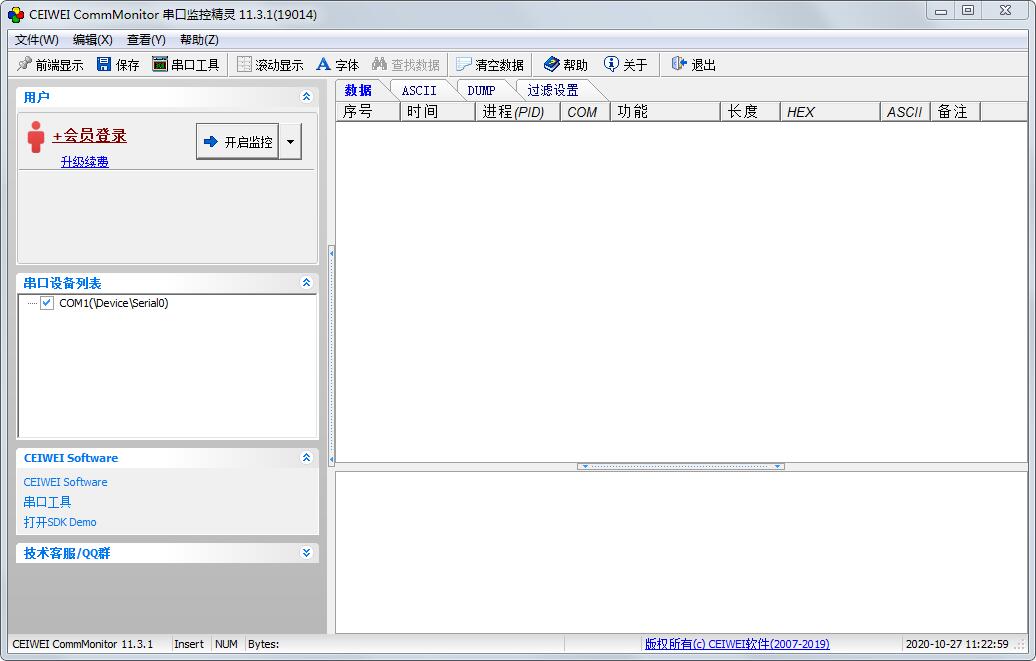Switch to the DUMP tab
The height and width of the screenshot is (661, 1036).
click(x=481, y=90)
